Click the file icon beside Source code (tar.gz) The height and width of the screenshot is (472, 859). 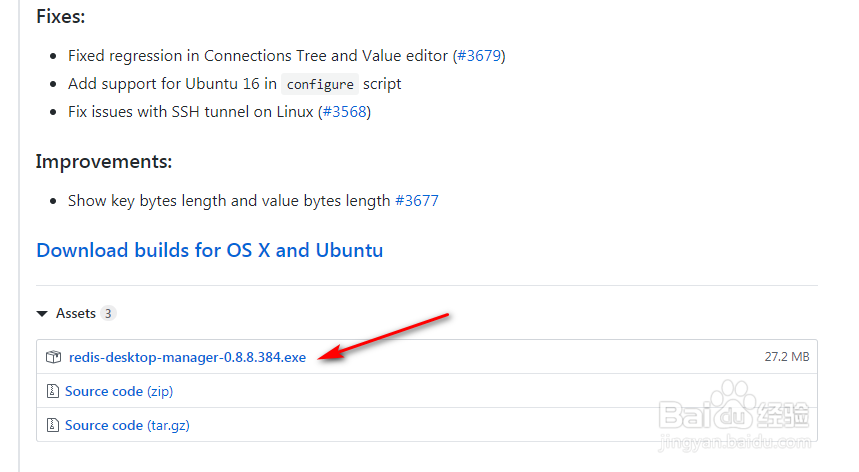(x=54, y=425)
